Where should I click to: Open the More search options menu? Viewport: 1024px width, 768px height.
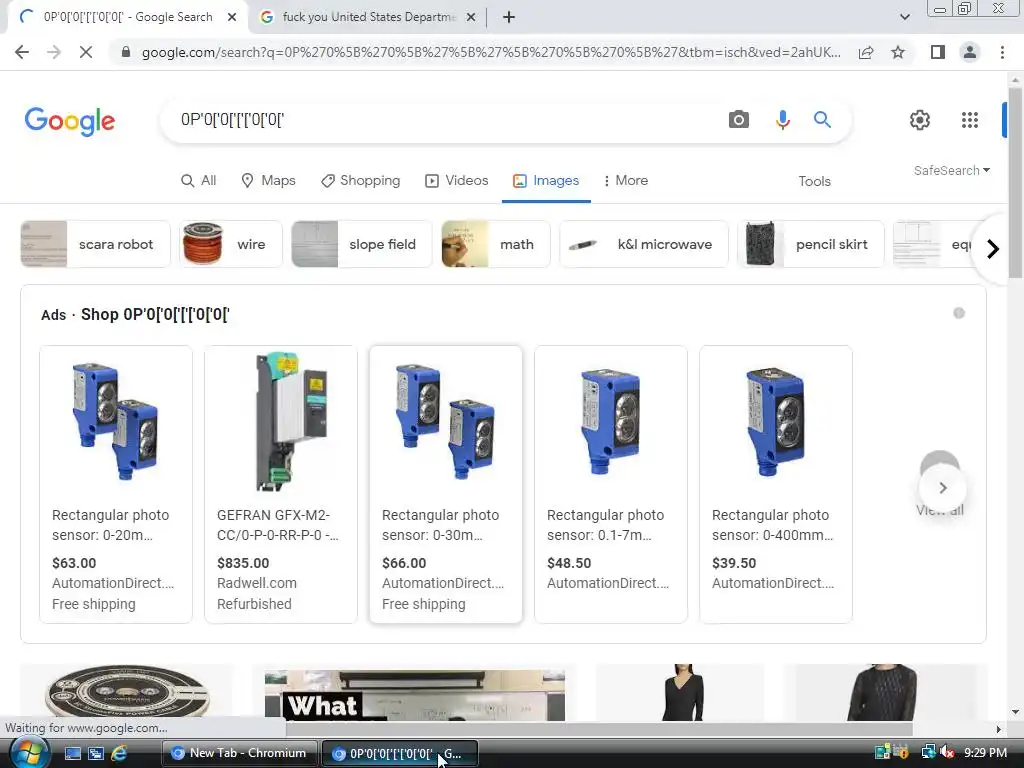click(625, 180)
